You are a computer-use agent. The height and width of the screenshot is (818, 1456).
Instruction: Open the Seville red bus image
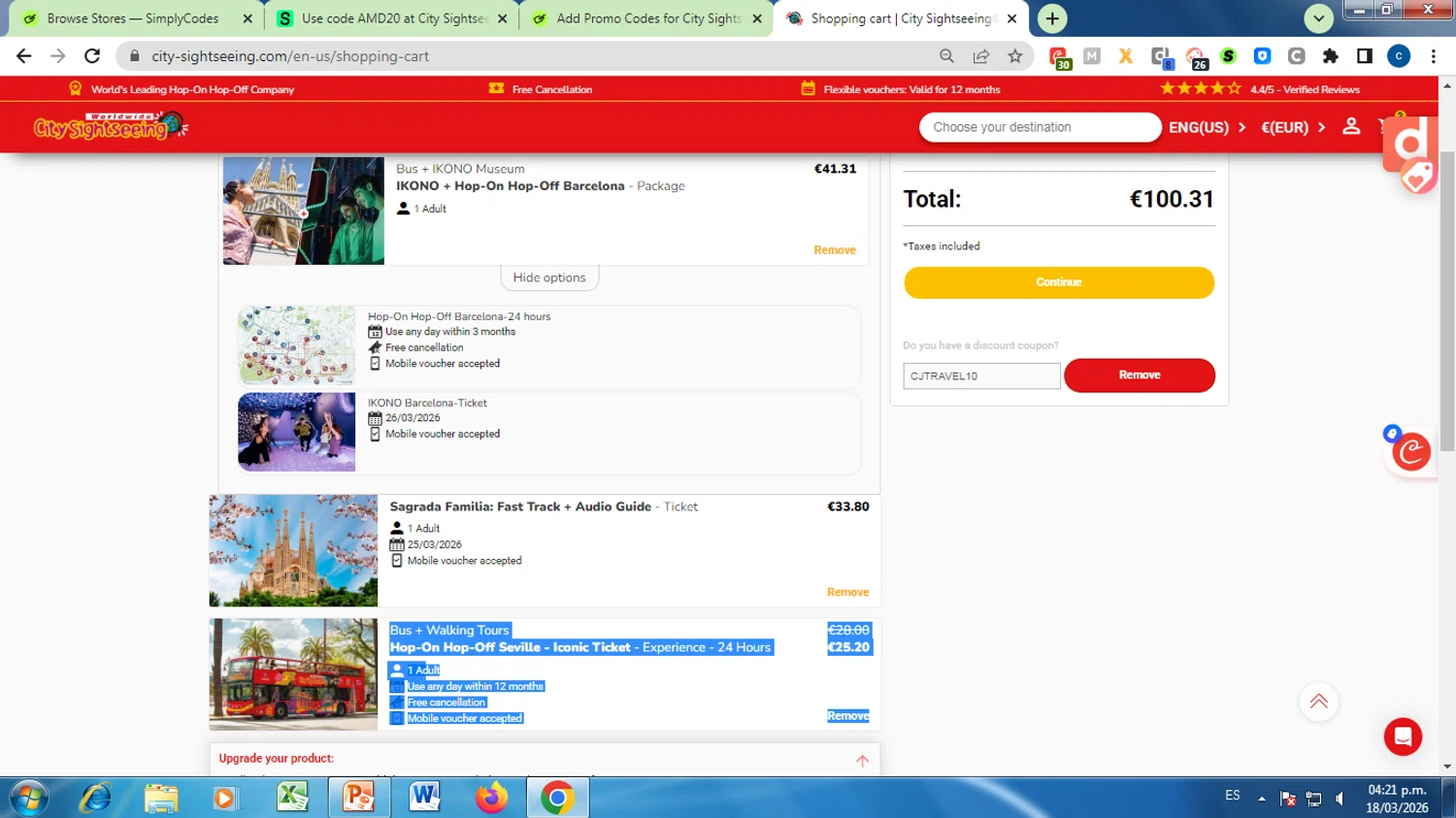(x=293, y=674)
